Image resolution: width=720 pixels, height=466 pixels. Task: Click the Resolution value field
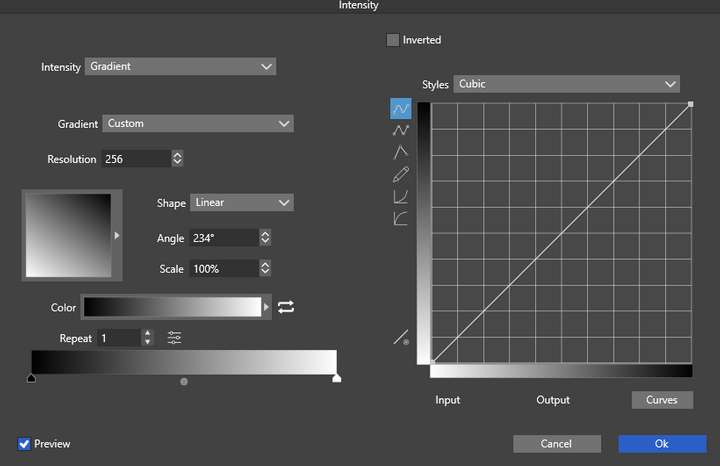136,159
